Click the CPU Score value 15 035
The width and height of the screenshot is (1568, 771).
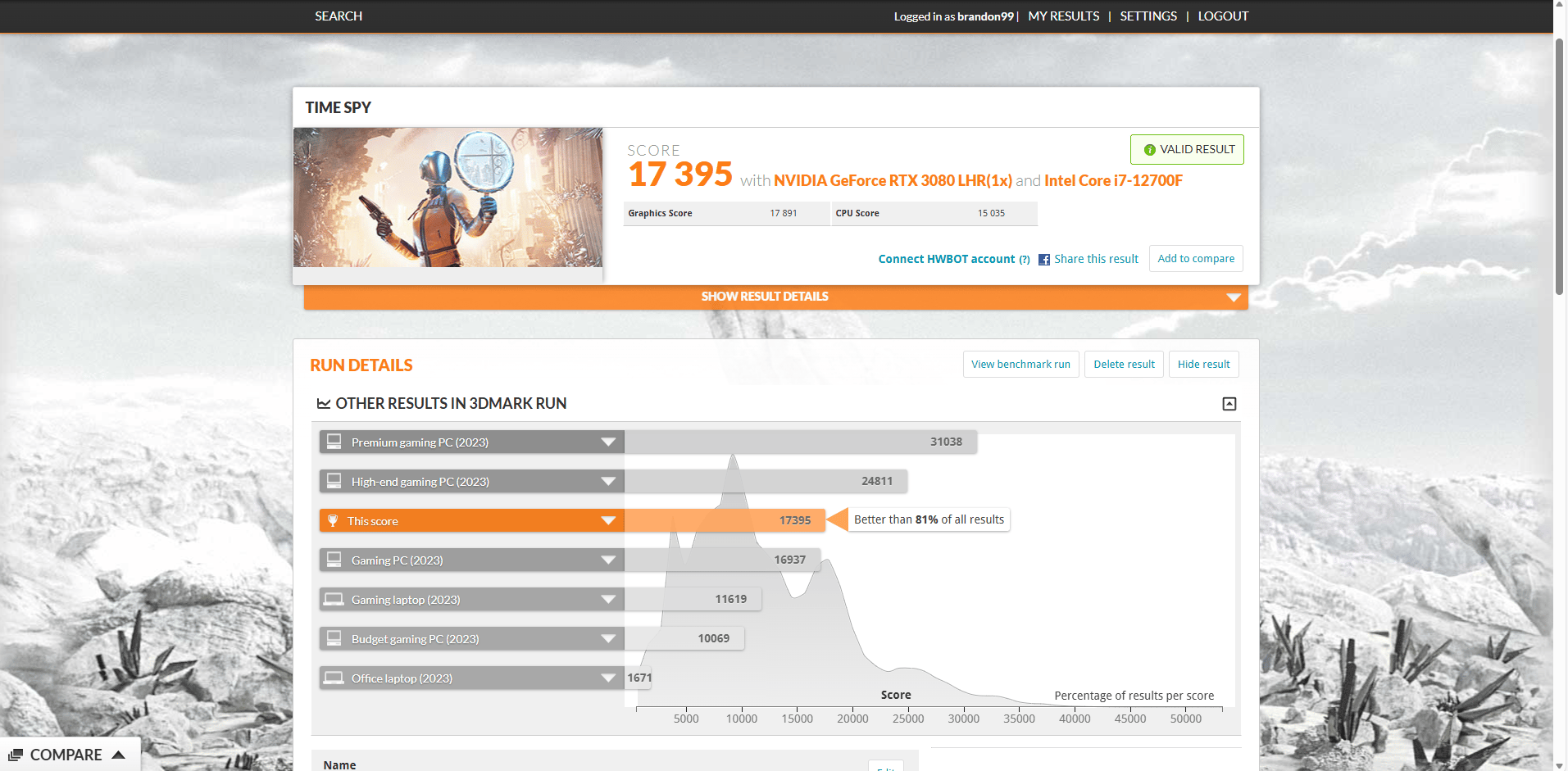point(991,213)
